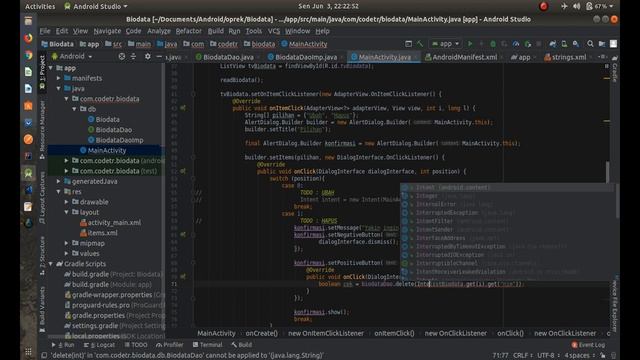Open the Refactor menu
The height and width of the screenshot is (360, 640).
[x=189, y=31]
